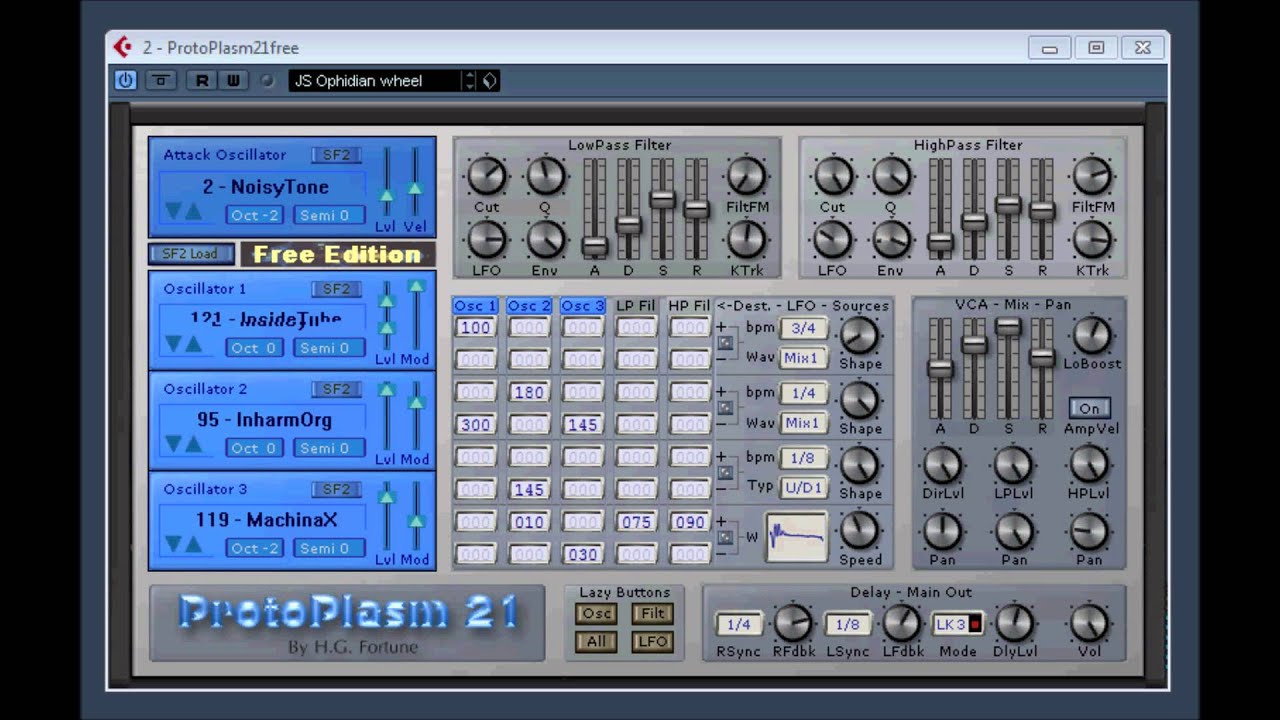Open the third LFO Typ U/D1 selector
This screenshot has height=720, width=1280.
click(x=803, y=488)
